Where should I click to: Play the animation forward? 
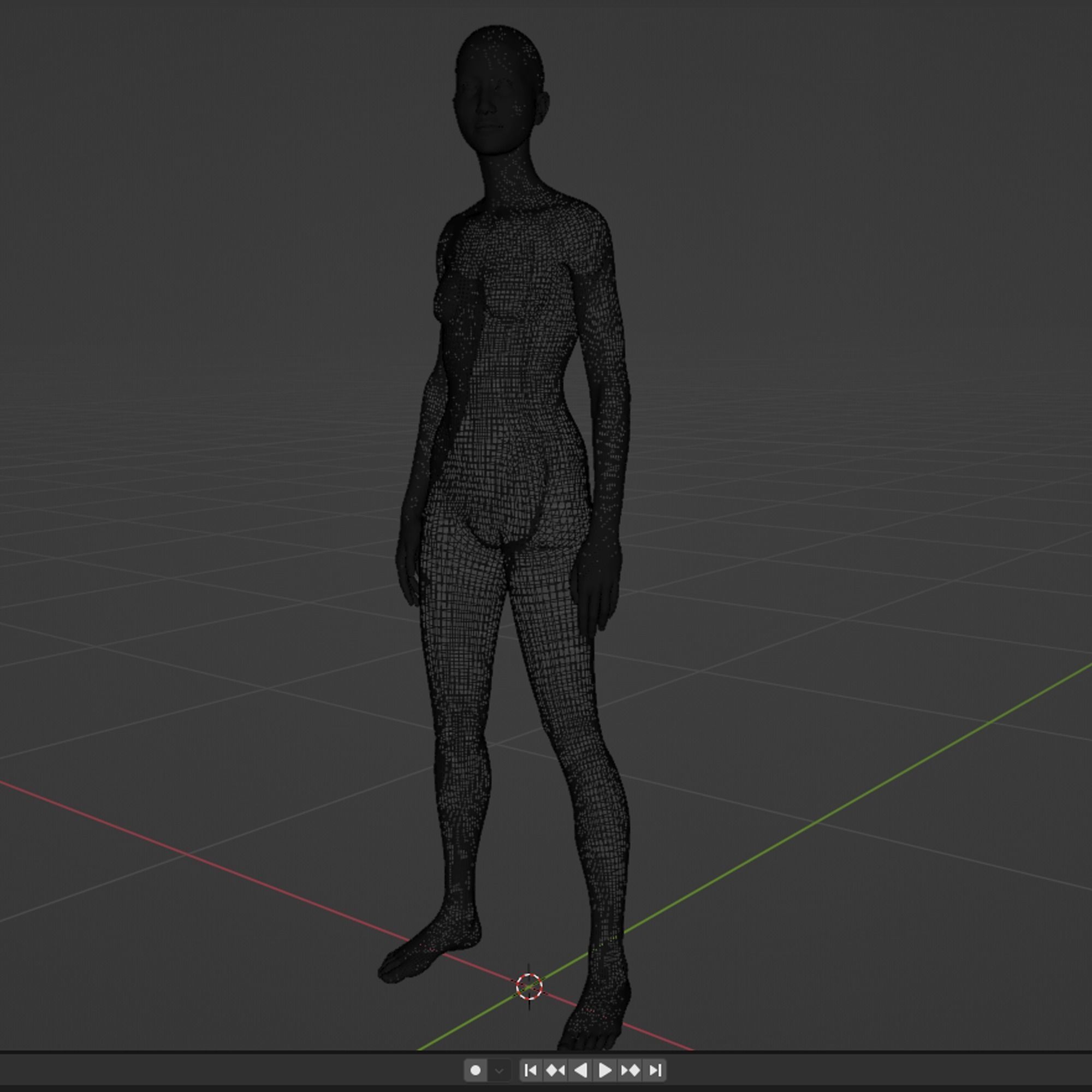(x=604, y=1070)
